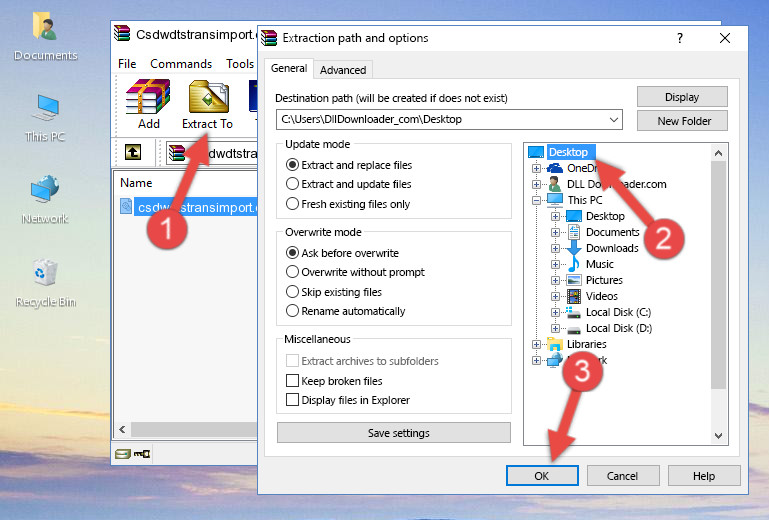Expand Local Disk (C:) node
The width and height of the screenshot is (769, 520).
[555, 312]
